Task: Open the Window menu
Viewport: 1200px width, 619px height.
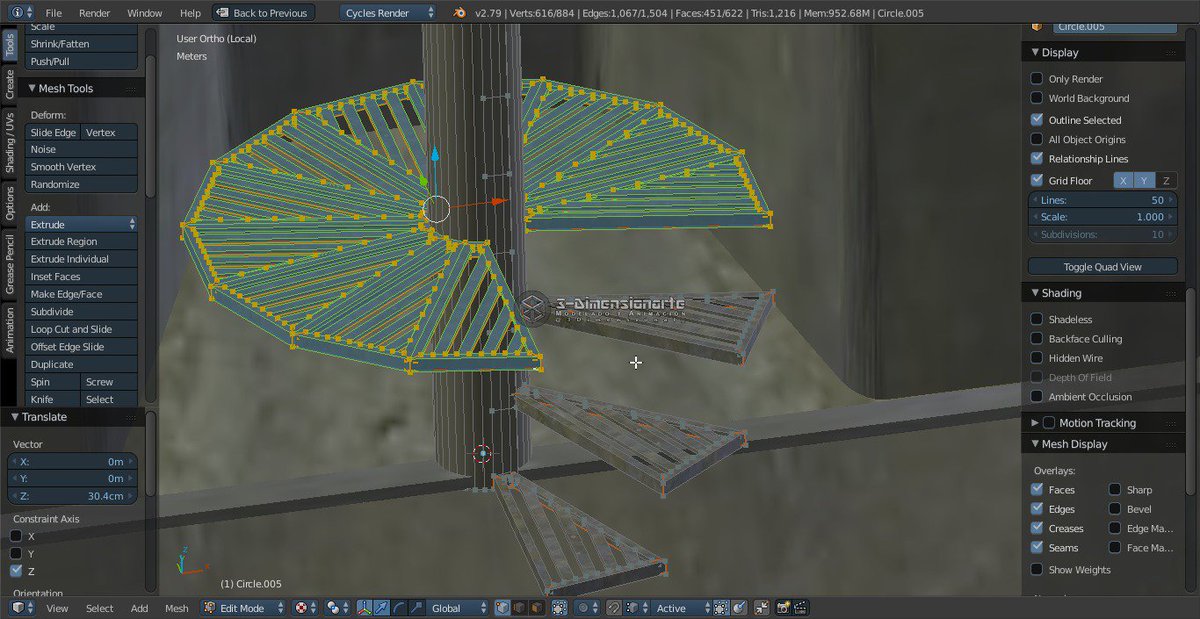Action: click(145, 13)
